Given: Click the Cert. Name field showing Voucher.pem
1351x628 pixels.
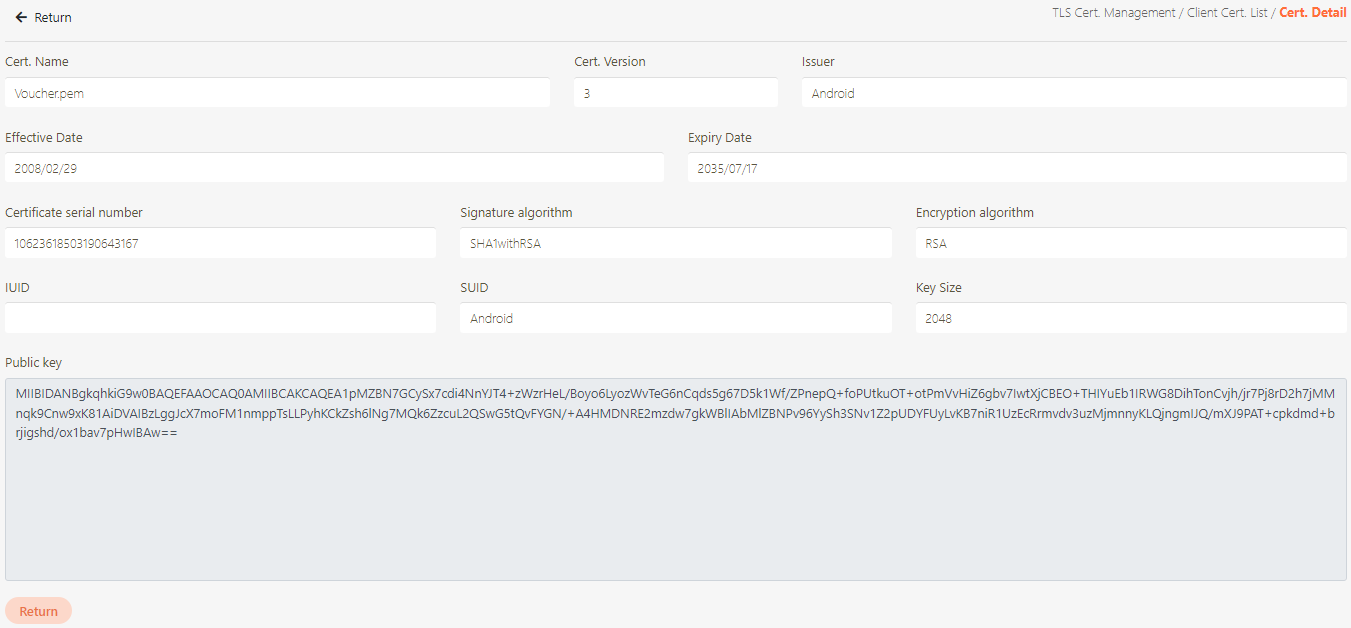Looking at the screenshot, I should (x=277, y=93).
